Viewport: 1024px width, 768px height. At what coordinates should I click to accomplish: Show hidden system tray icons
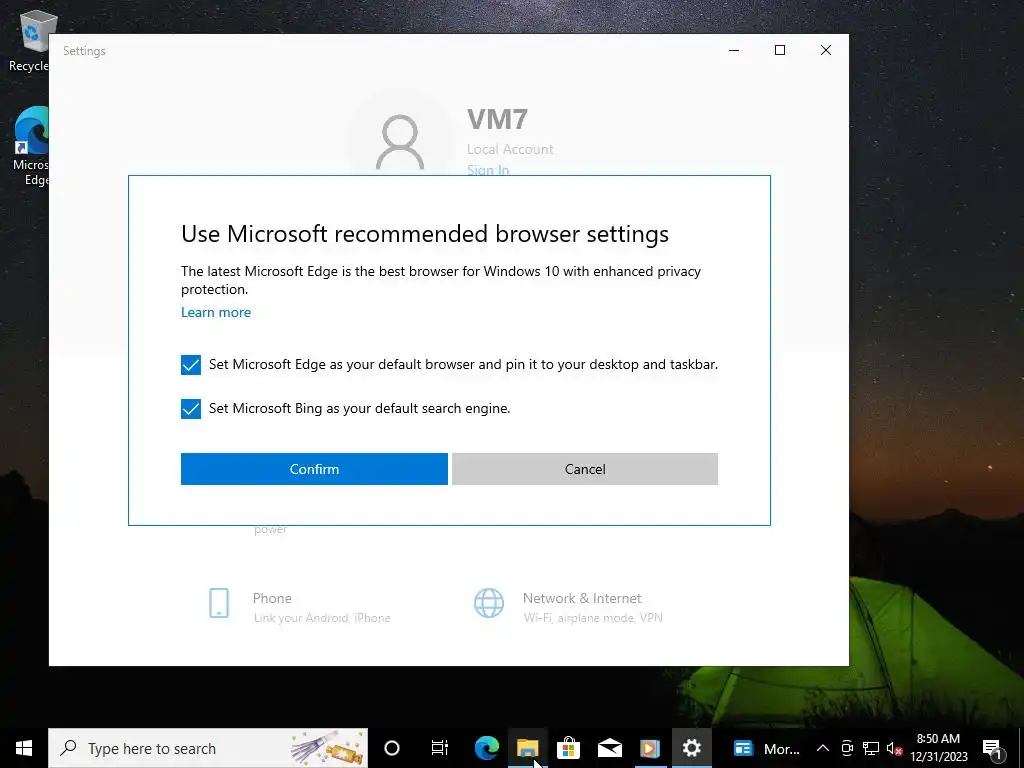point(823,748)
